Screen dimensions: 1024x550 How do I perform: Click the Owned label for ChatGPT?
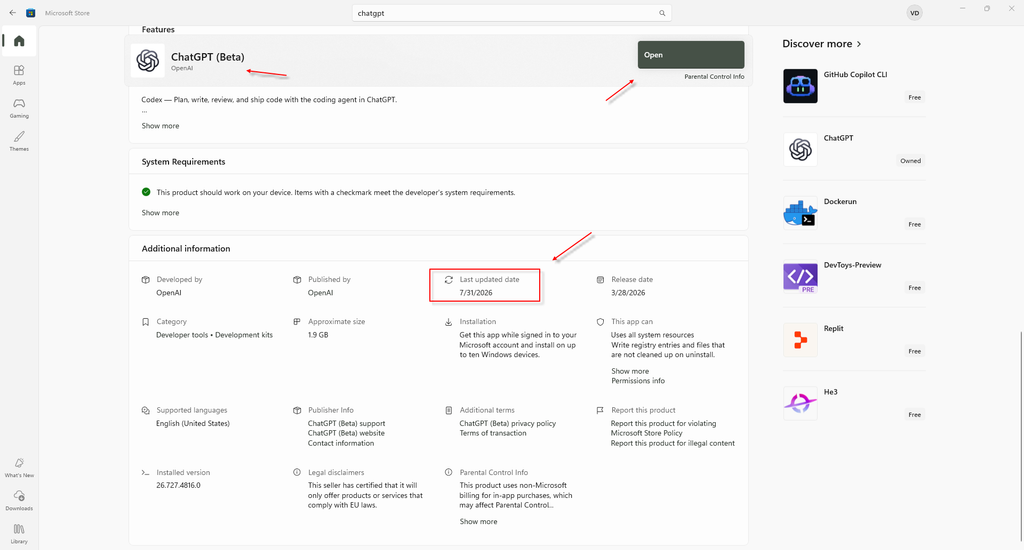click(x=910, y=161)
